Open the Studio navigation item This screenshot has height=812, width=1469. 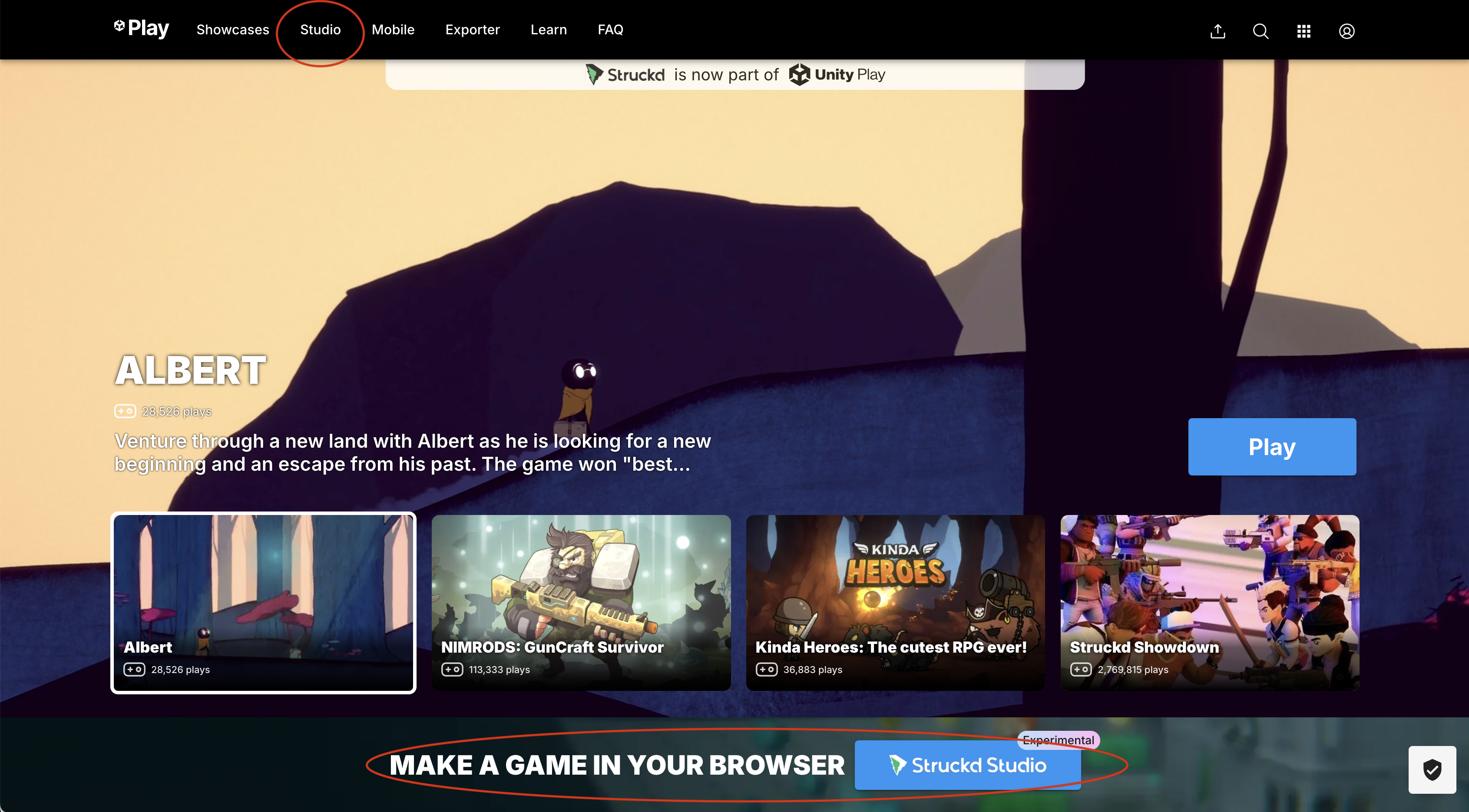point(321,30)
